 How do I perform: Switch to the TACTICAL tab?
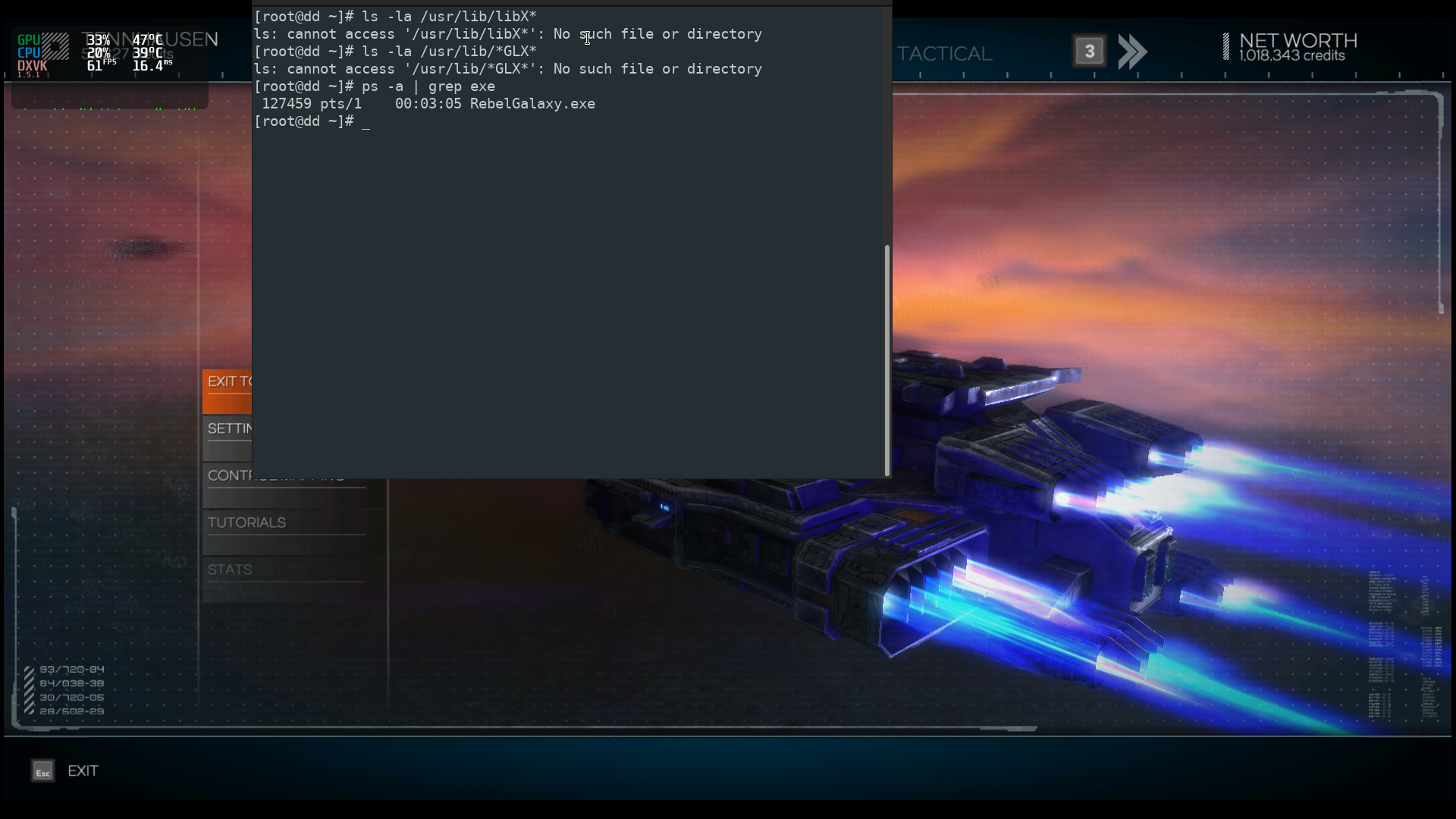[944, 54]
